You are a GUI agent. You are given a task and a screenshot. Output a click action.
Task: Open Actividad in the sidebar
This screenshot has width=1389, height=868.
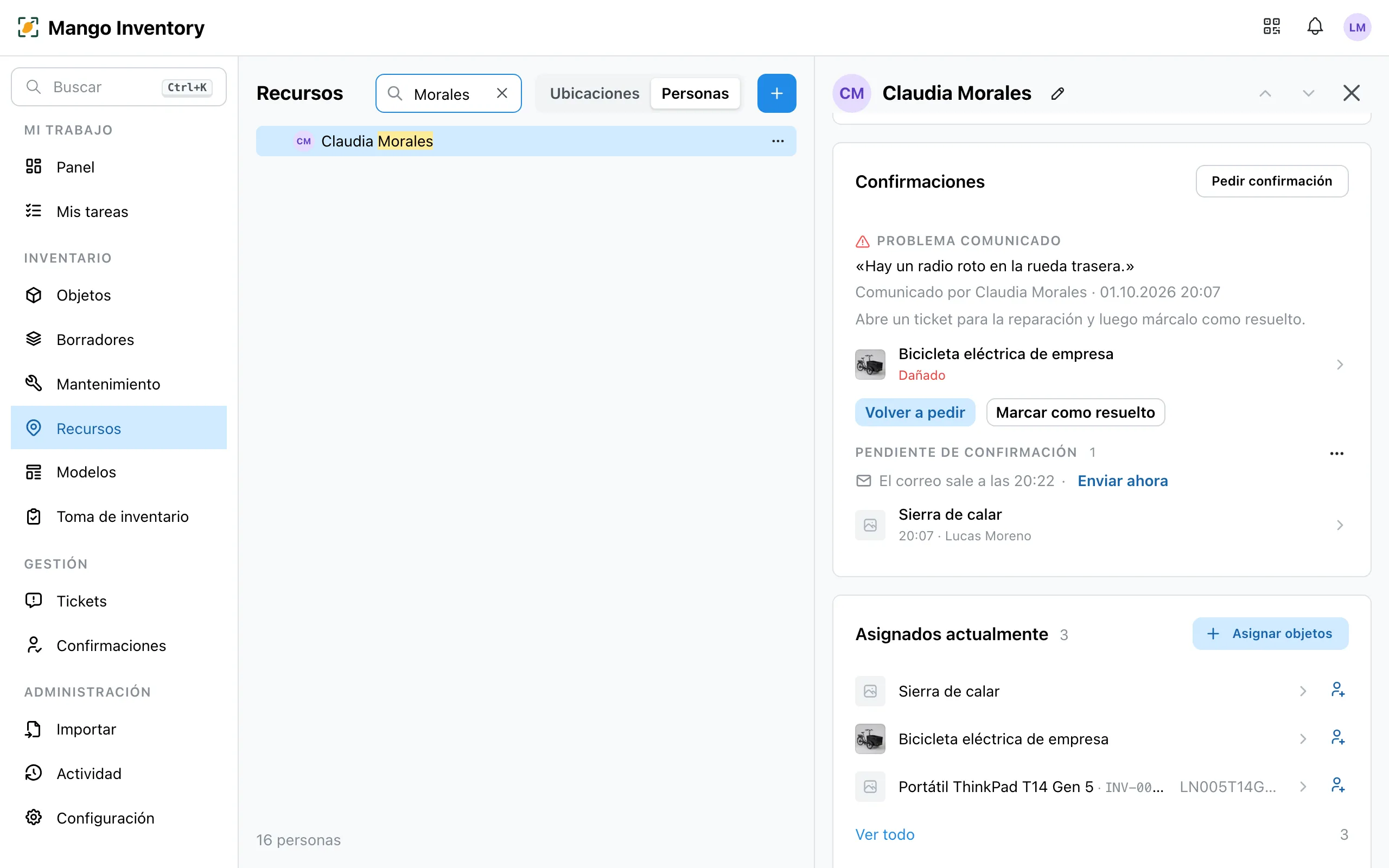point(119,773)
